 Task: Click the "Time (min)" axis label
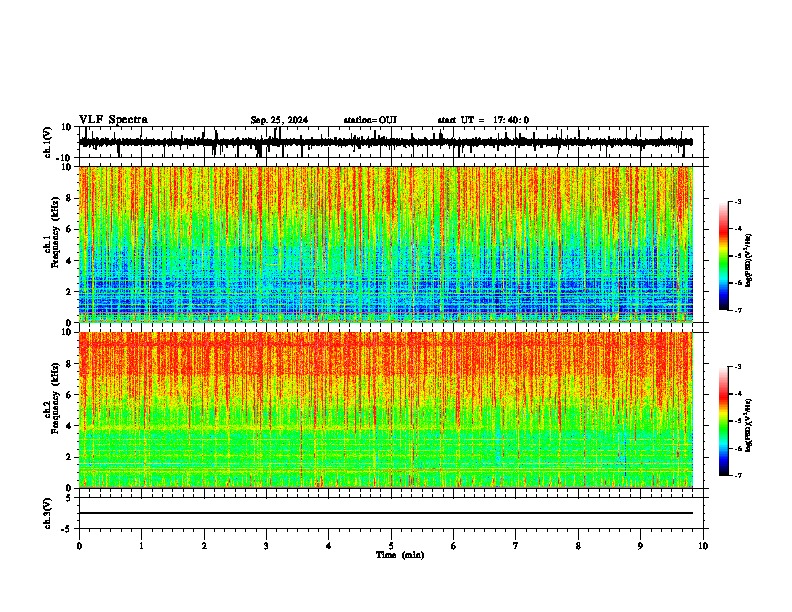pyautogui.click(x=400, y=555)
